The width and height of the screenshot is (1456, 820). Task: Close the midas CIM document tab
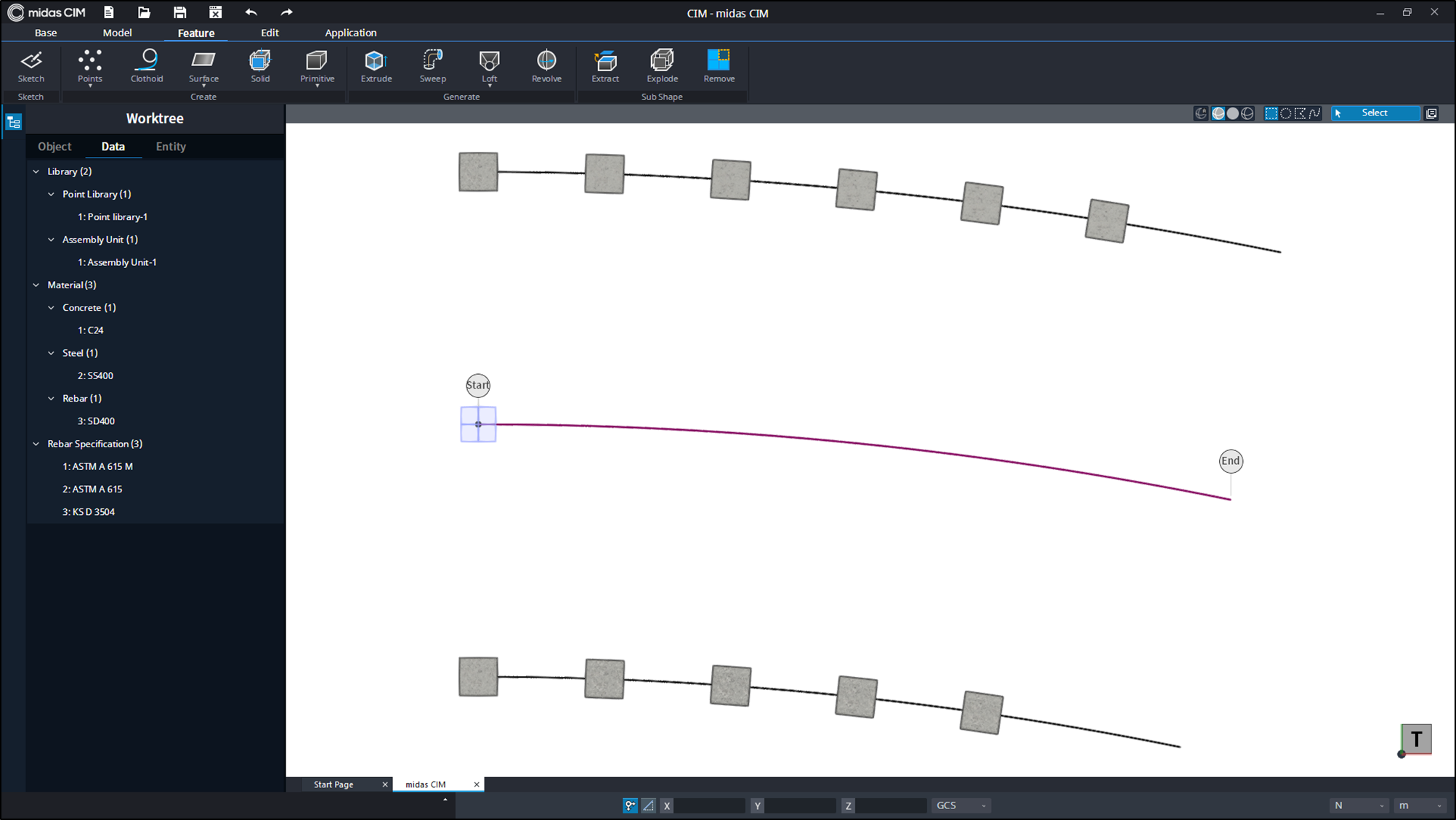pos(477,784)
